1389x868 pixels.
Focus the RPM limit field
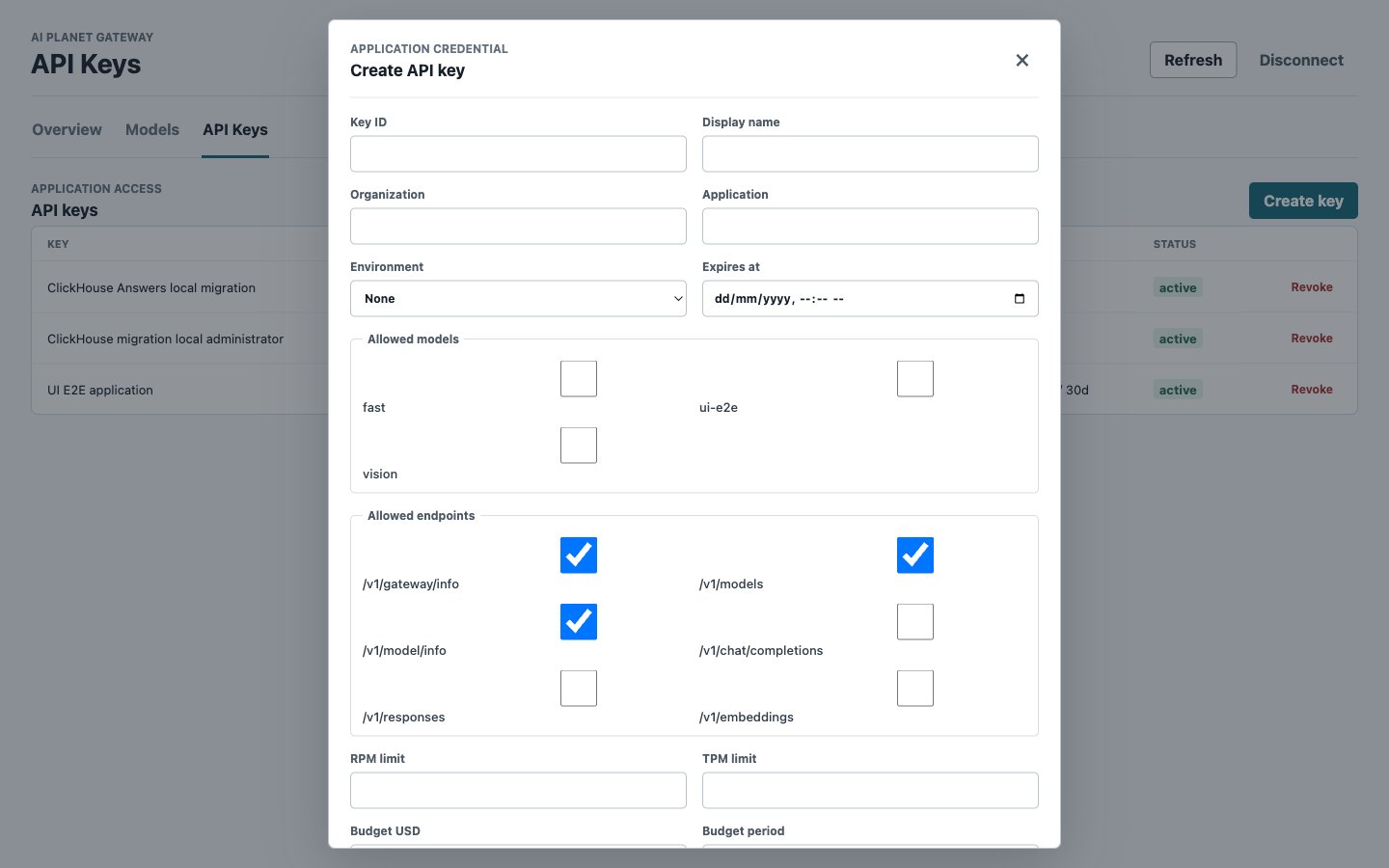[518, 791]
